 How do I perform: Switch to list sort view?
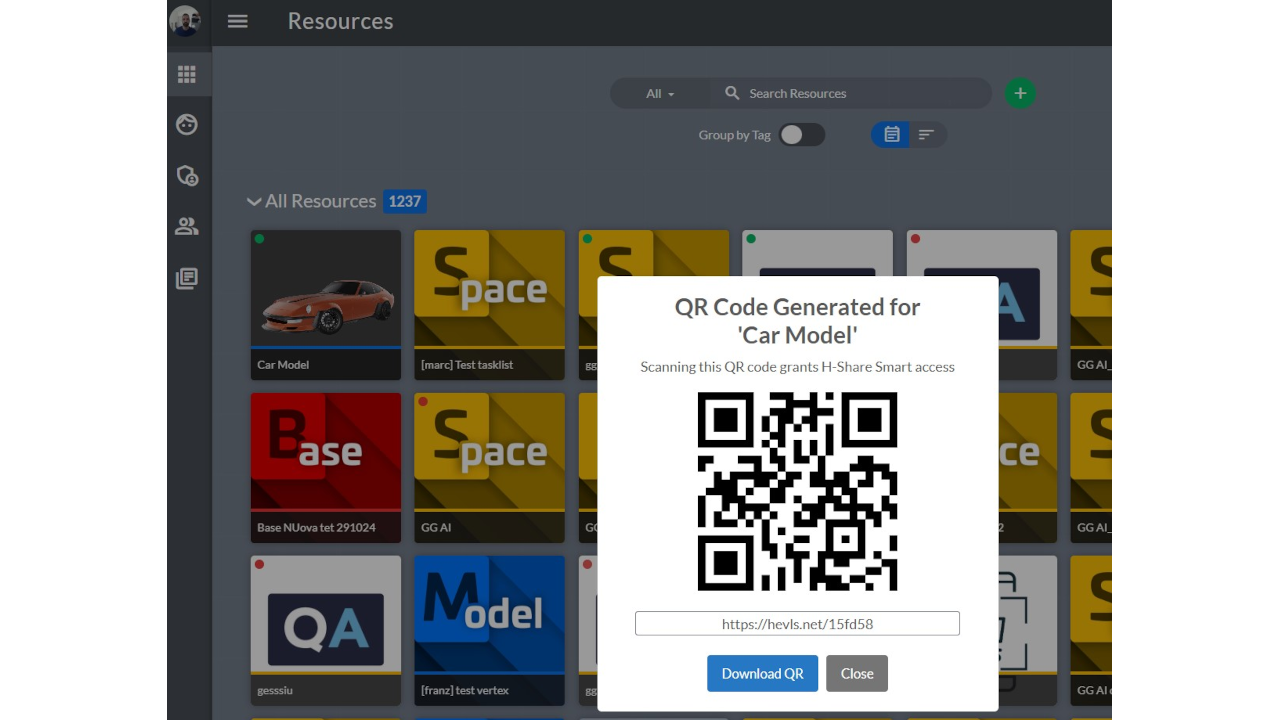coord(927,135)
